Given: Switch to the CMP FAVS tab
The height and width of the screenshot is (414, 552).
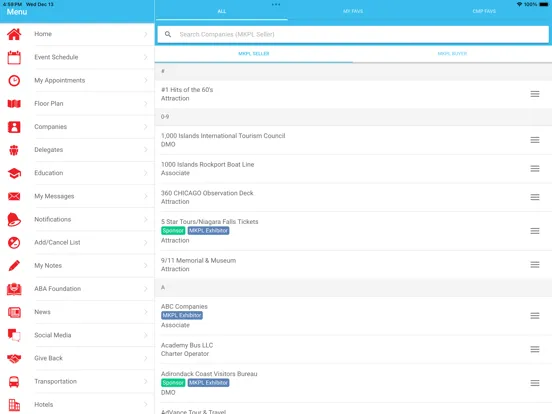Looking at the screenshot, I should click(x=484, y=11).
